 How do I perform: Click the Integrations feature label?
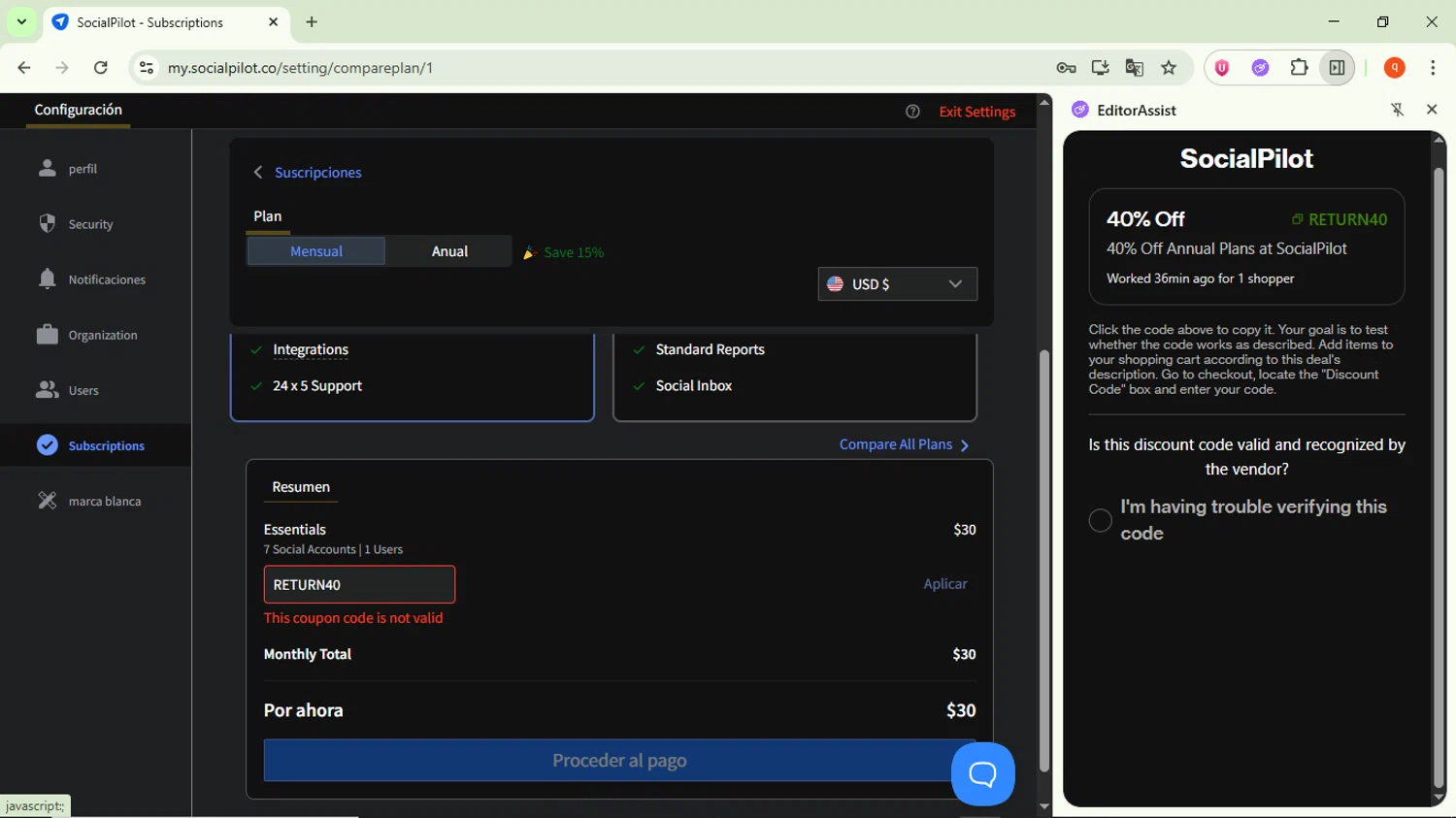click(311, 349)
